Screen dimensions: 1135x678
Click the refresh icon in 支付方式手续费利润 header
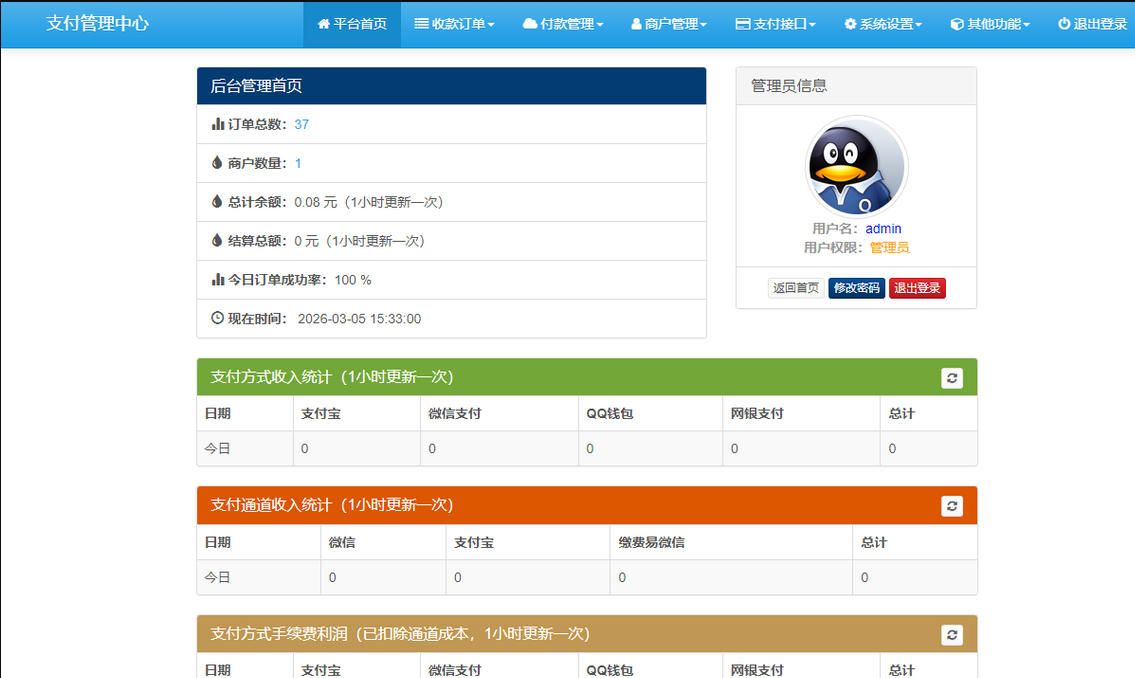[x=952, y=635]
